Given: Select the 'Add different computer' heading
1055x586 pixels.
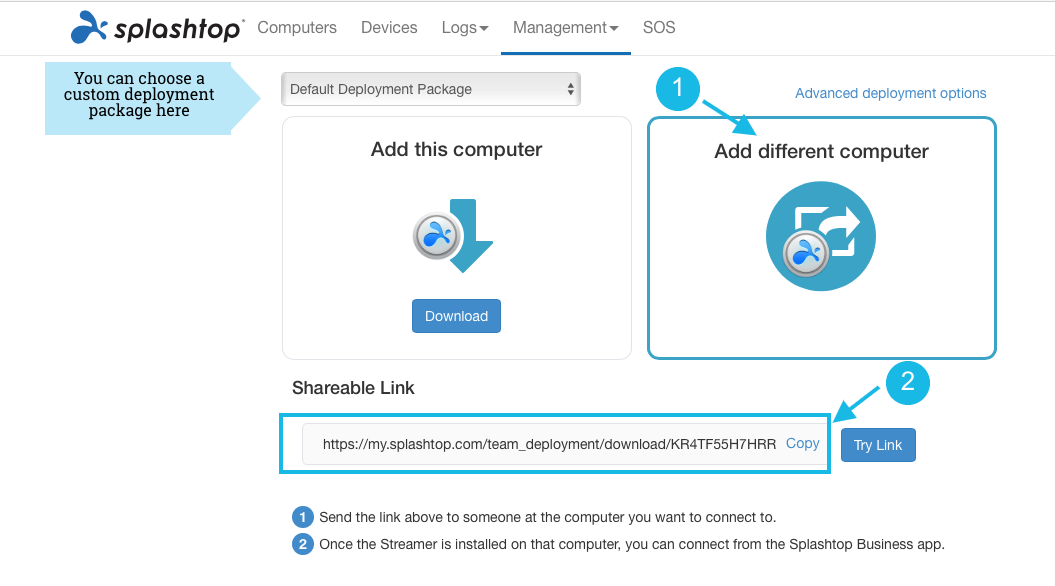Looking at the screenshot, I should click(821, 152).
